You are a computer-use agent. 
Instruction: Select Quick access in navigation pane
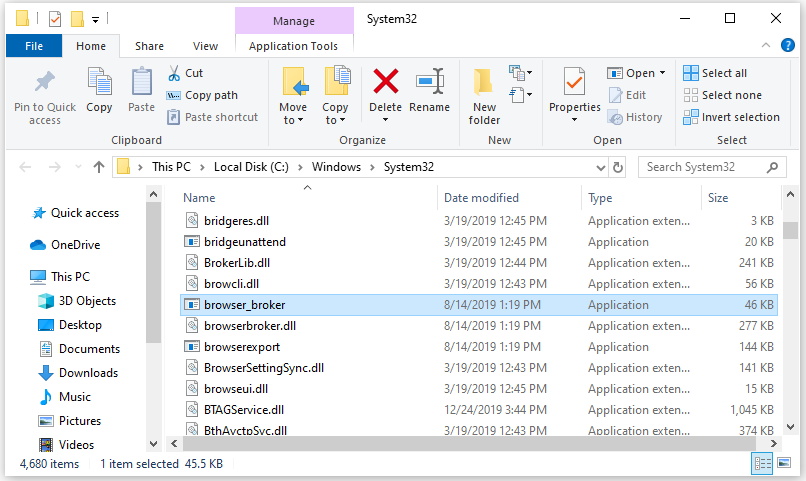[x=75, y=213]
